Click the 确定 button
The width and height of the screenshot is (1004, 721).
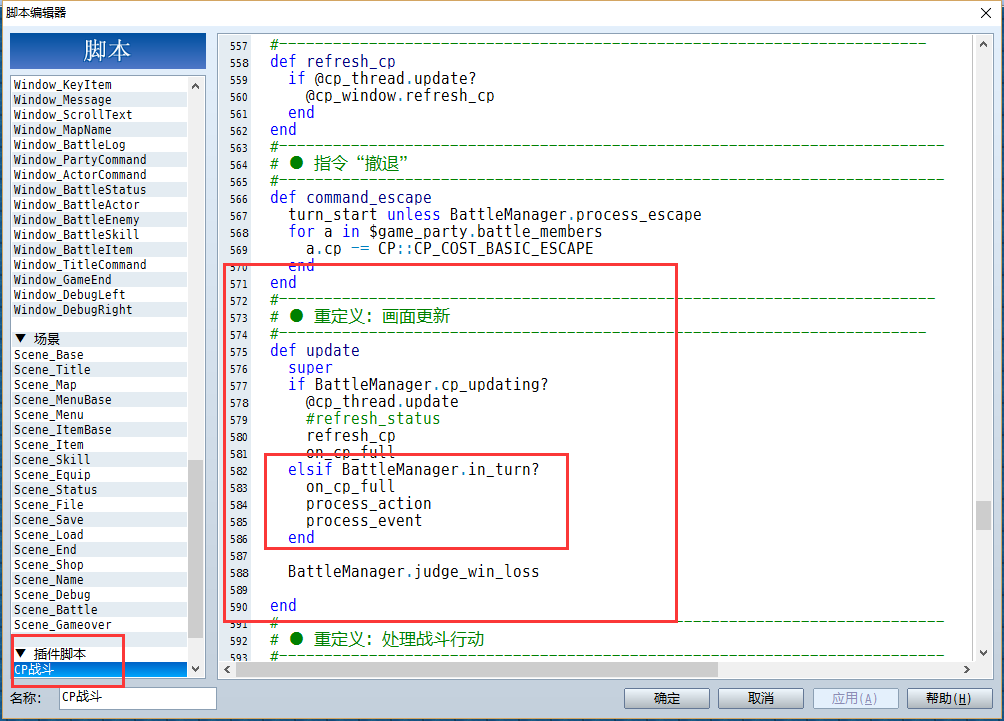click(667, 698)
